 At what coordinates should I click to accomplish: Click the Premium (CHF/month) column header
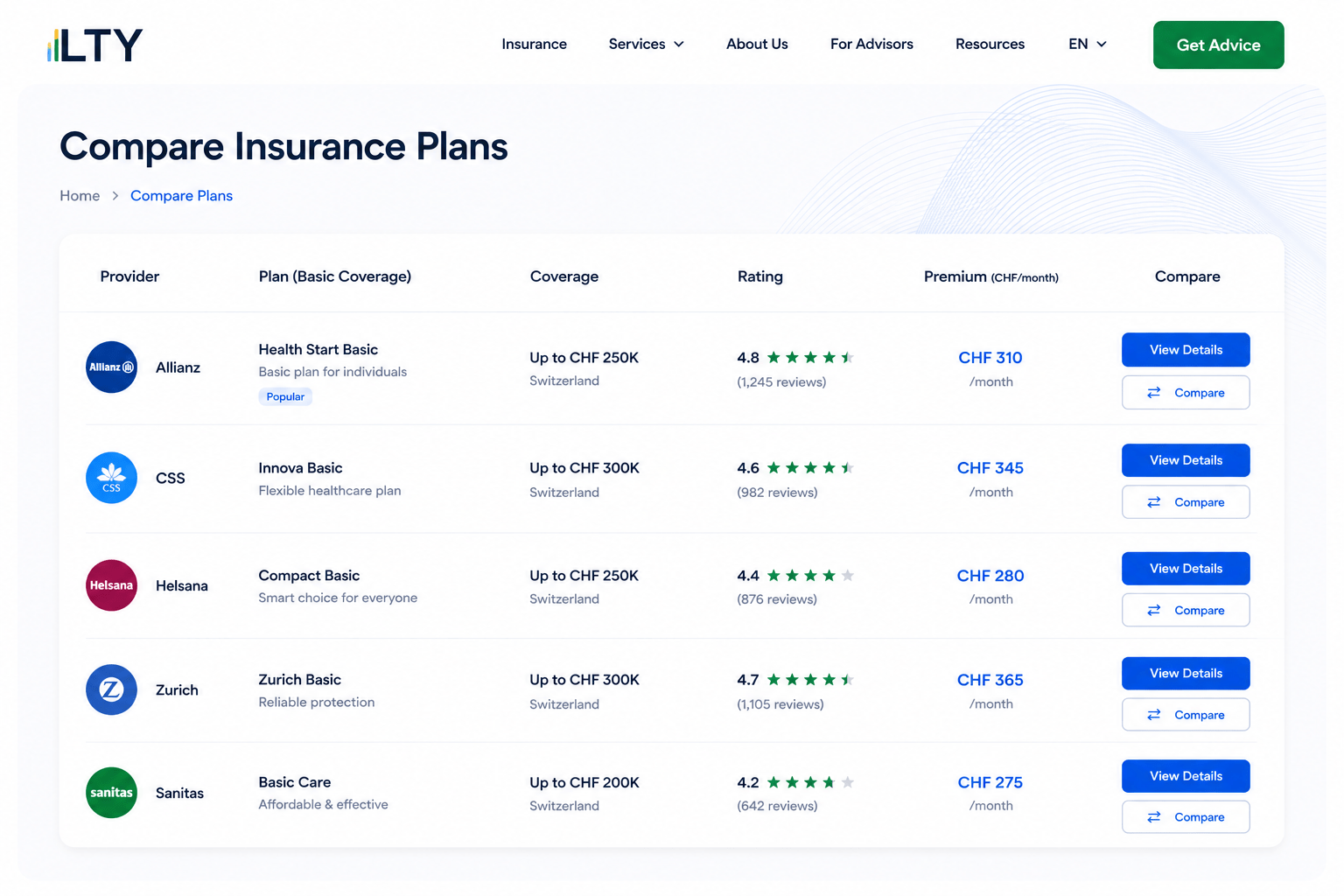pyautogui.click(x=991, y=276)
